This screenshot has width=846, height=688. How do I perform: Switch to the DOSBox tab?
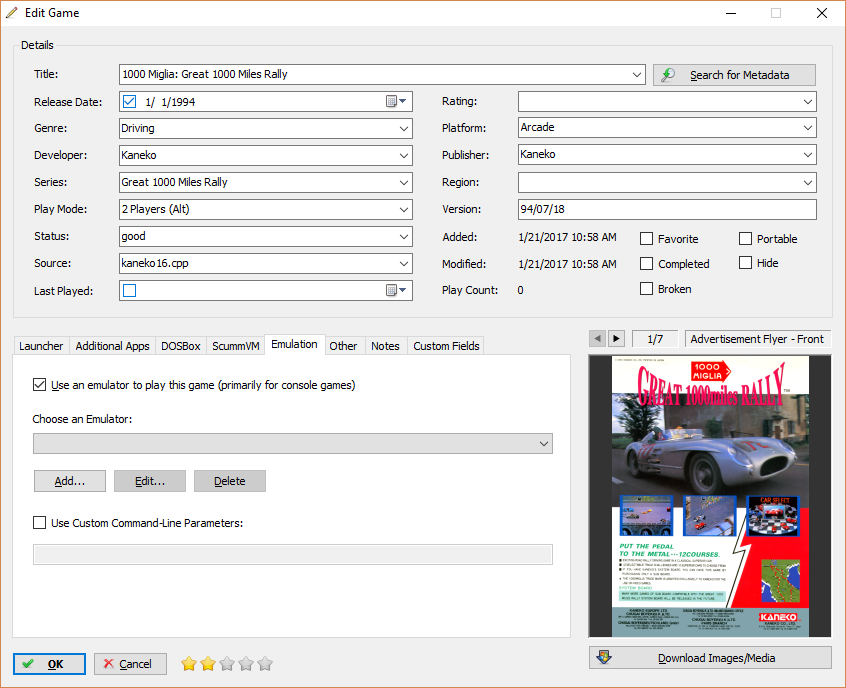pos(181,346)
